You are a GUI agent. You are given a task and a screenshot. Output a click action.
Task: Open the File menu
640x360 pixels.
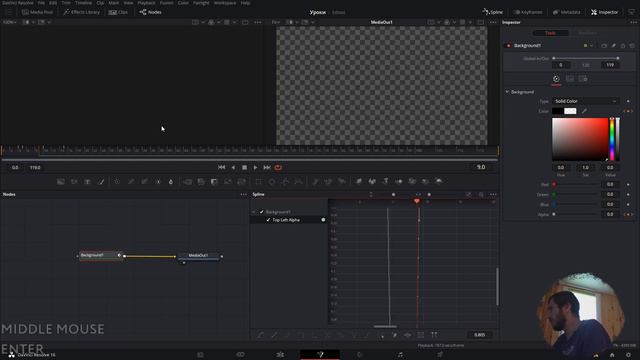41,3
